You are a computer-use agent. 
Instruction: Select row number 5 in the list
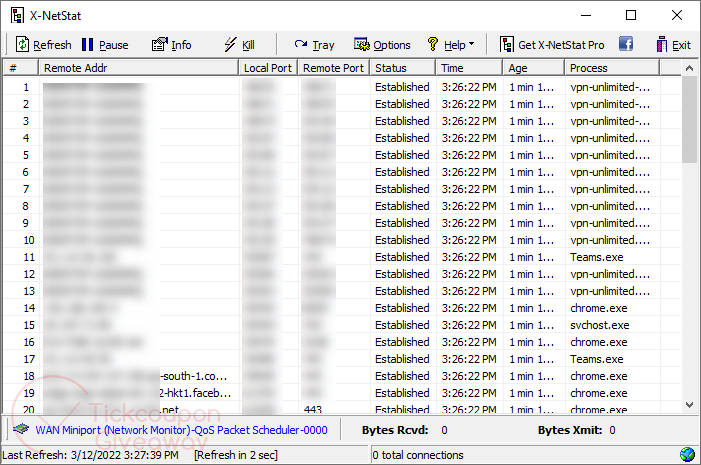(x=26, y=155)
